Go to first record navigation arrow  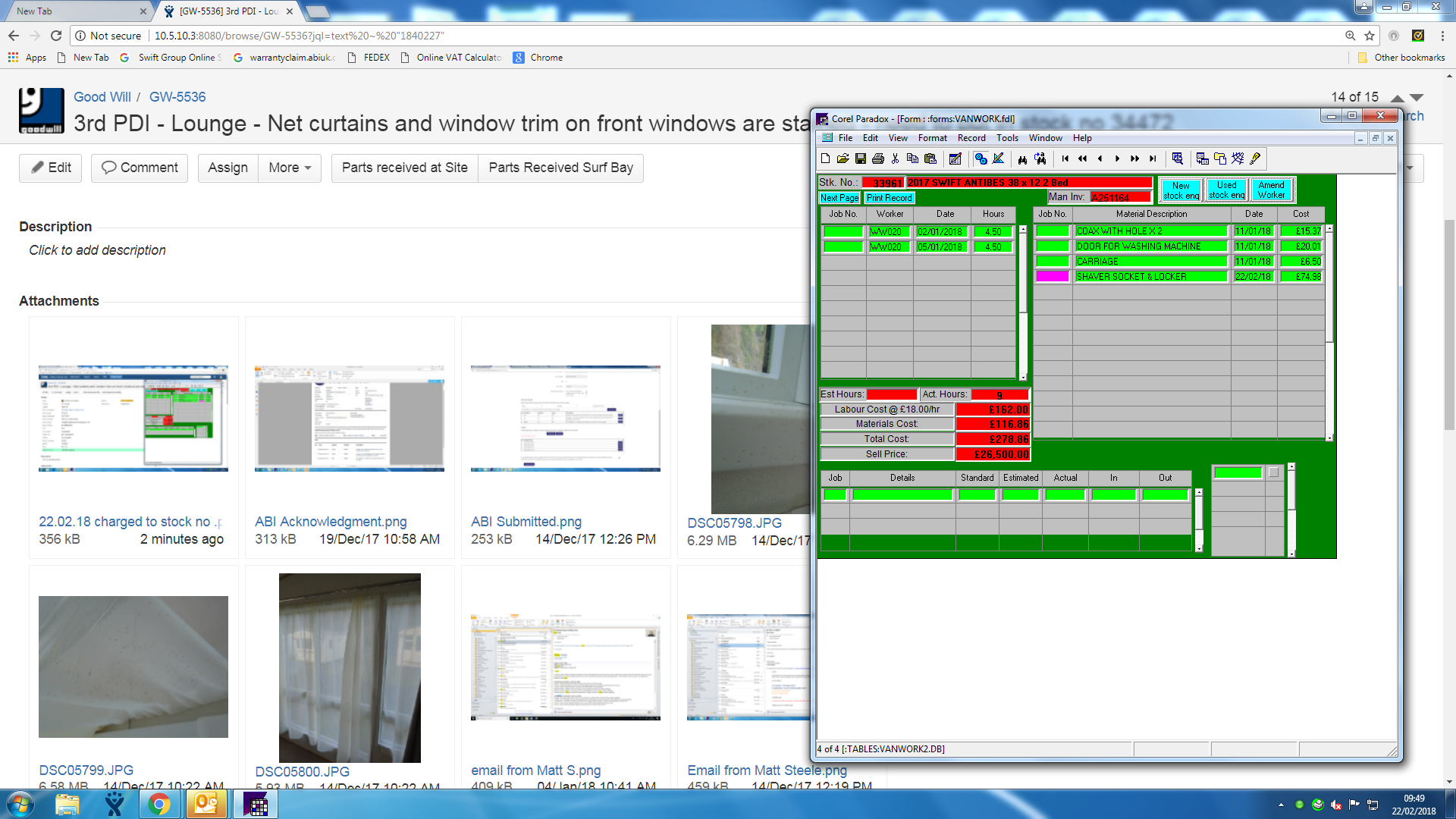click(x=1065, y=158)
